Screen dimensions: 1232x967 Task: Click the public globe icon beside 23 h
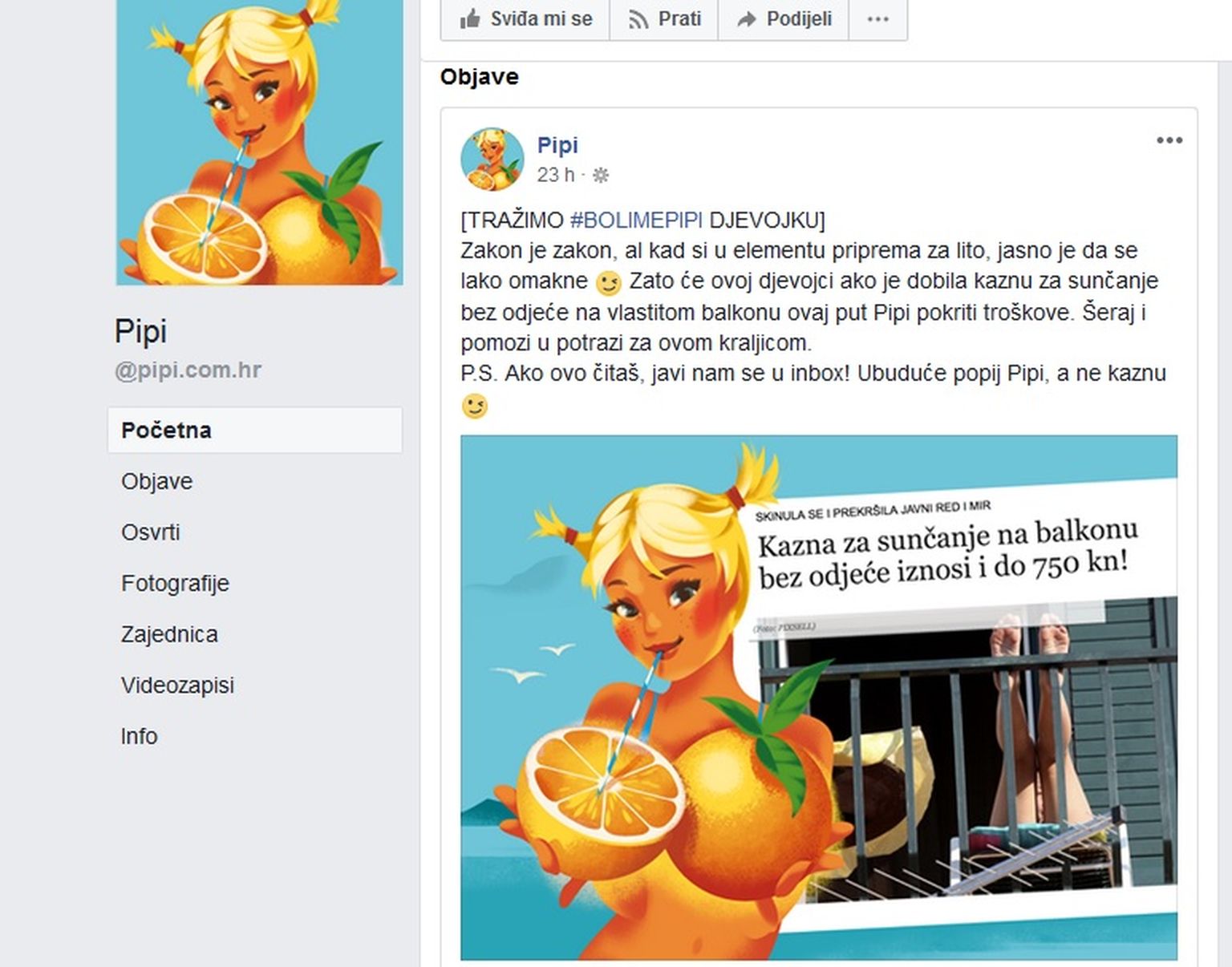600,175
